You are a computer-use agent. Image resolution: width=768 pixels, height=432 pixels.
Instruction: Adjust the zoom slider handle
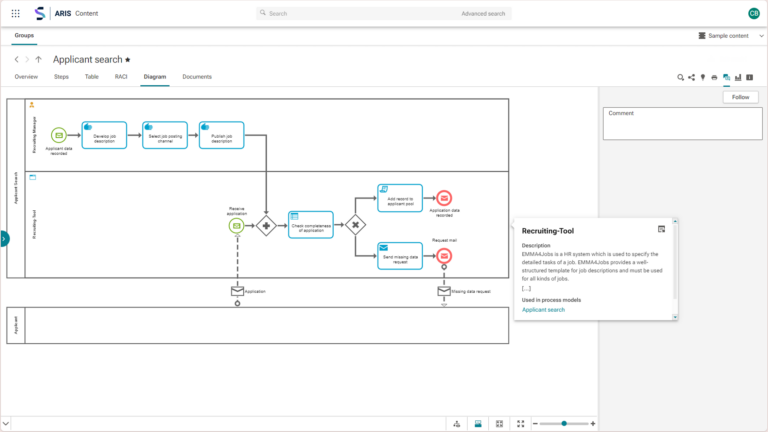pyautogui.click(x=564, y=423)
